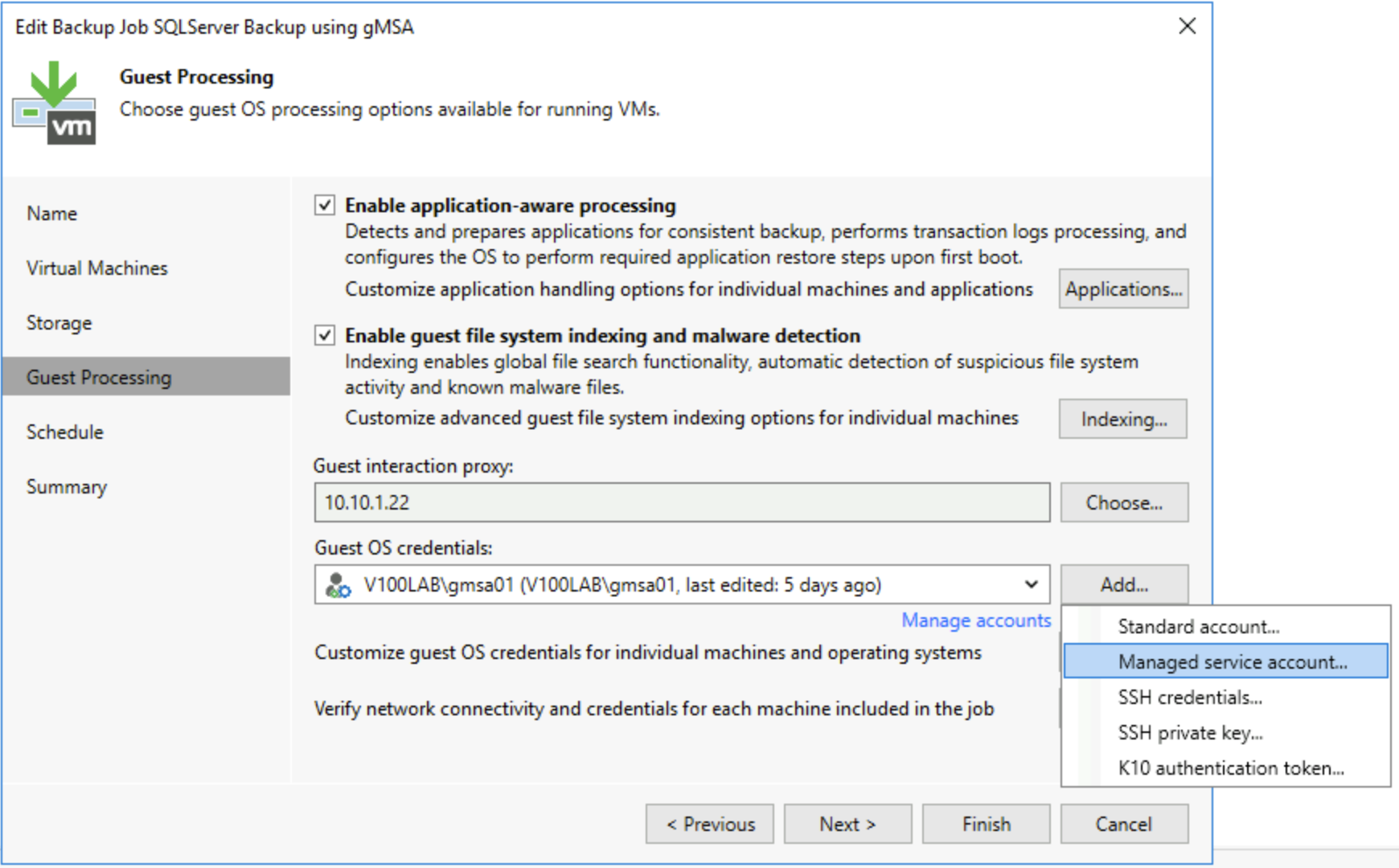This screenshot has width=1399, height=868.
Task: Open the Summary step
Action: [x=67, y=487]
